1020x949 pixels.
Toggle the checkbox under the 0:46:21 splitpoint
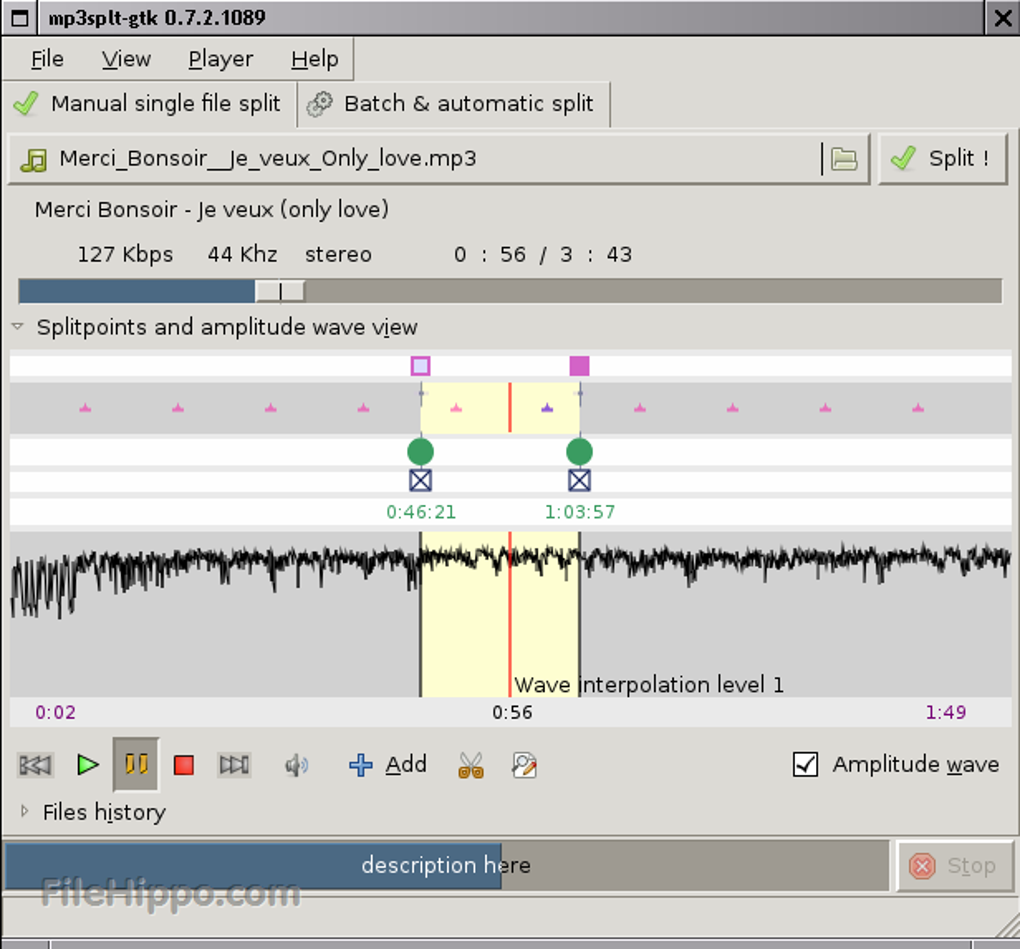[x=421, y=481]
